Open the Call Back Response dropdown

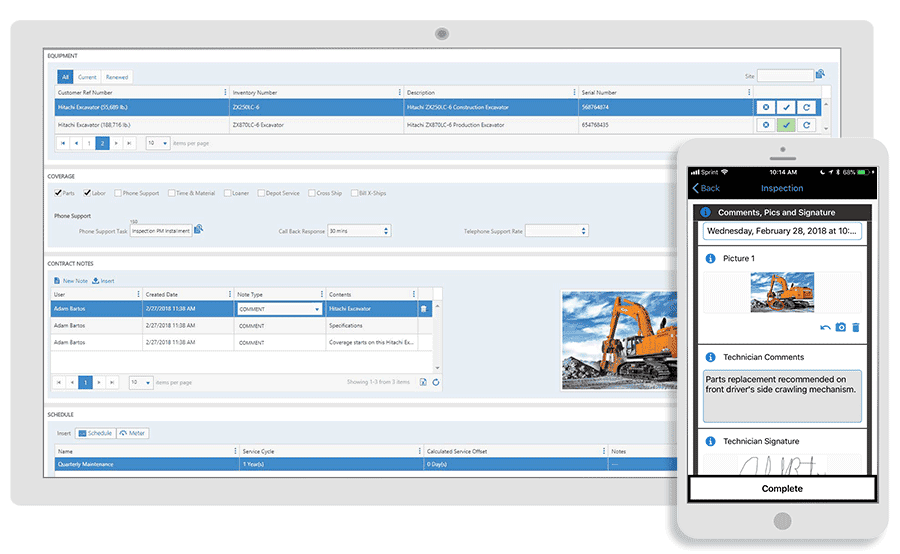(x=385, y=231)
